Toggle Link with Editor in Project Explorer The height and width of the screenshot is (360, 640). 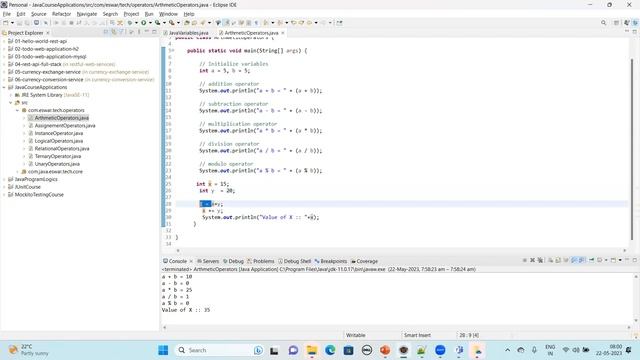click(x=114, y=32)
